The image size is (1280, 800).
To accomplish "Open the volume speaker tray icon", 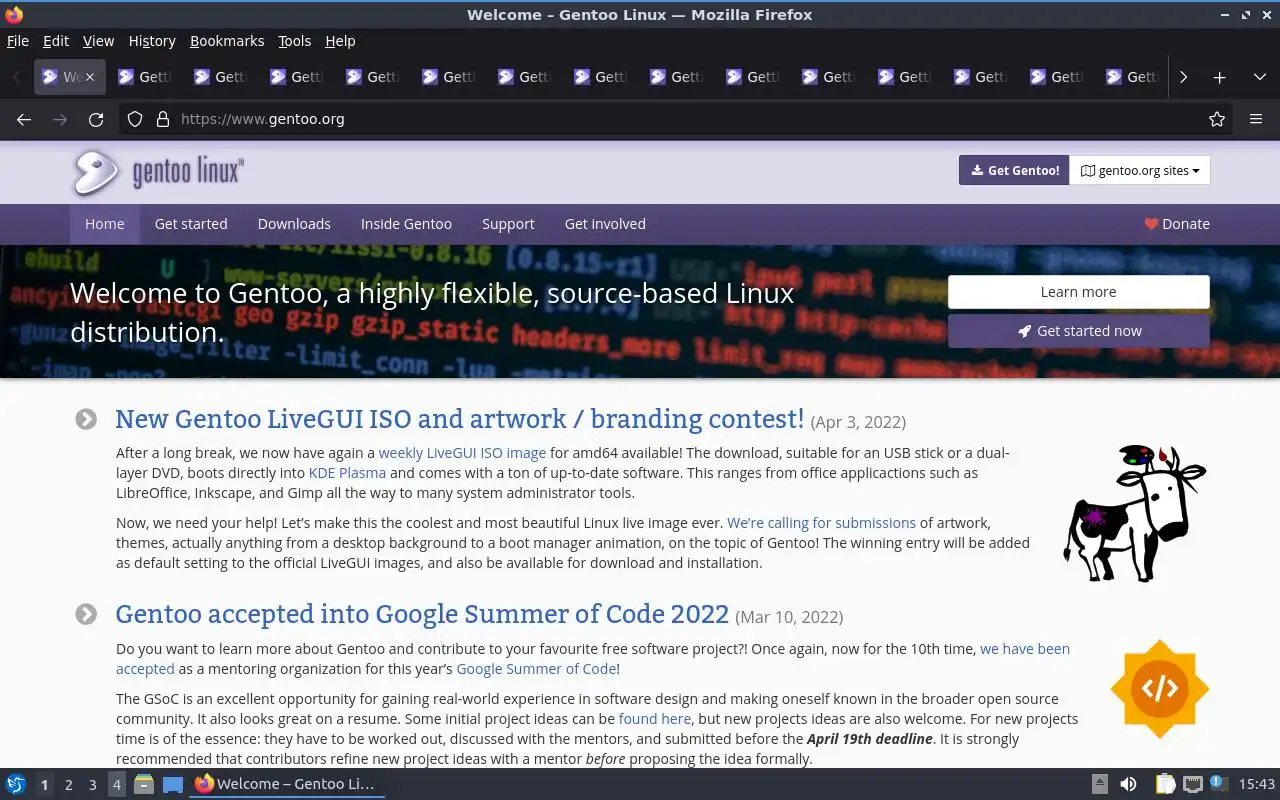I will tap(1128, 784).
